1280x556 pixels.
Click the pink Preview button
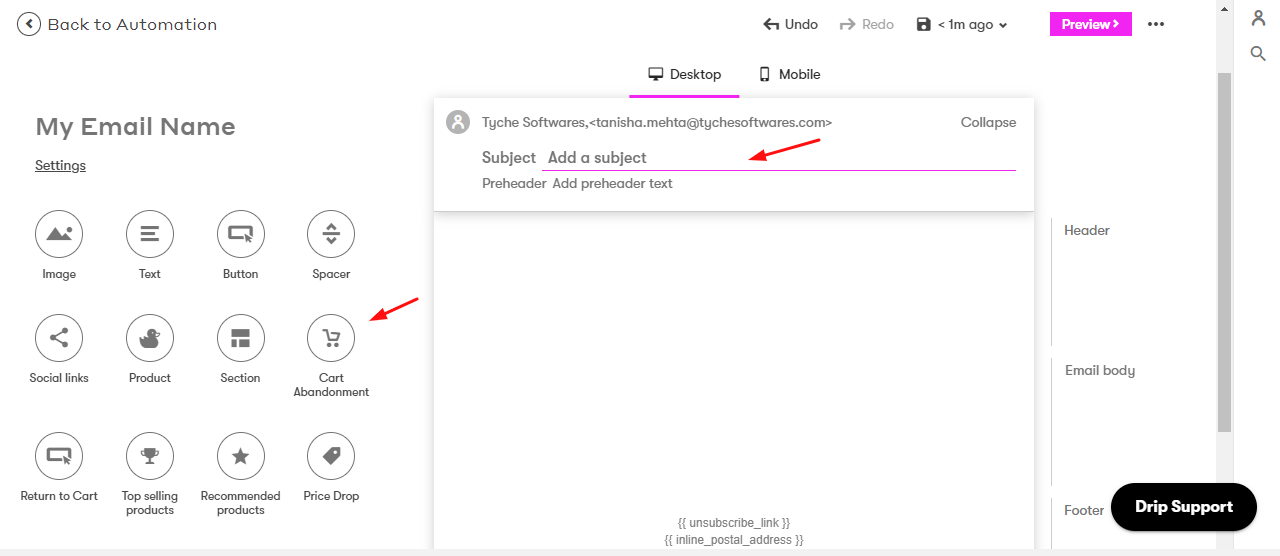point(1090,24)
